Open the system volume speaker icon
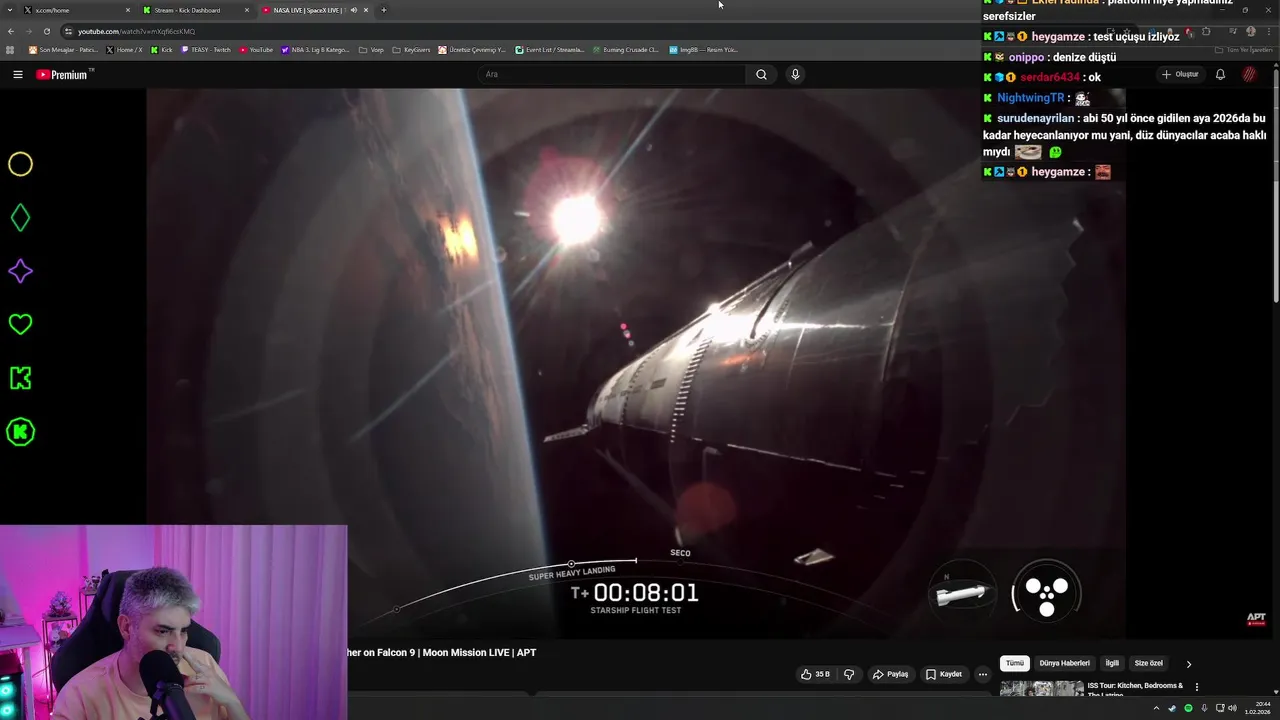The width and height of the screenshot is (1280, 720). [1232, 708]
